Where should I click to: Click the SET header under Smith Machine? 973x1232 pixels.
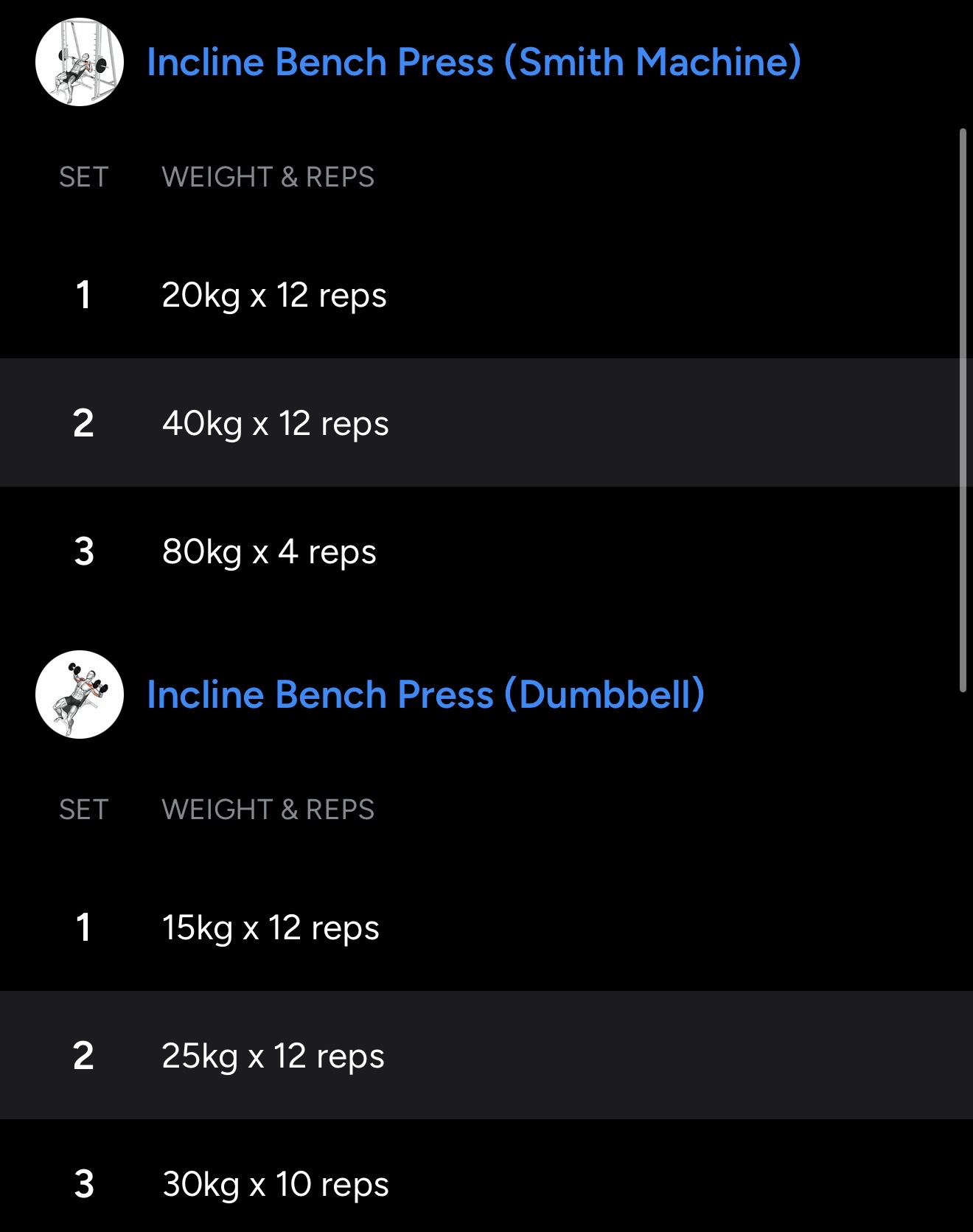[x=83, y=177]
